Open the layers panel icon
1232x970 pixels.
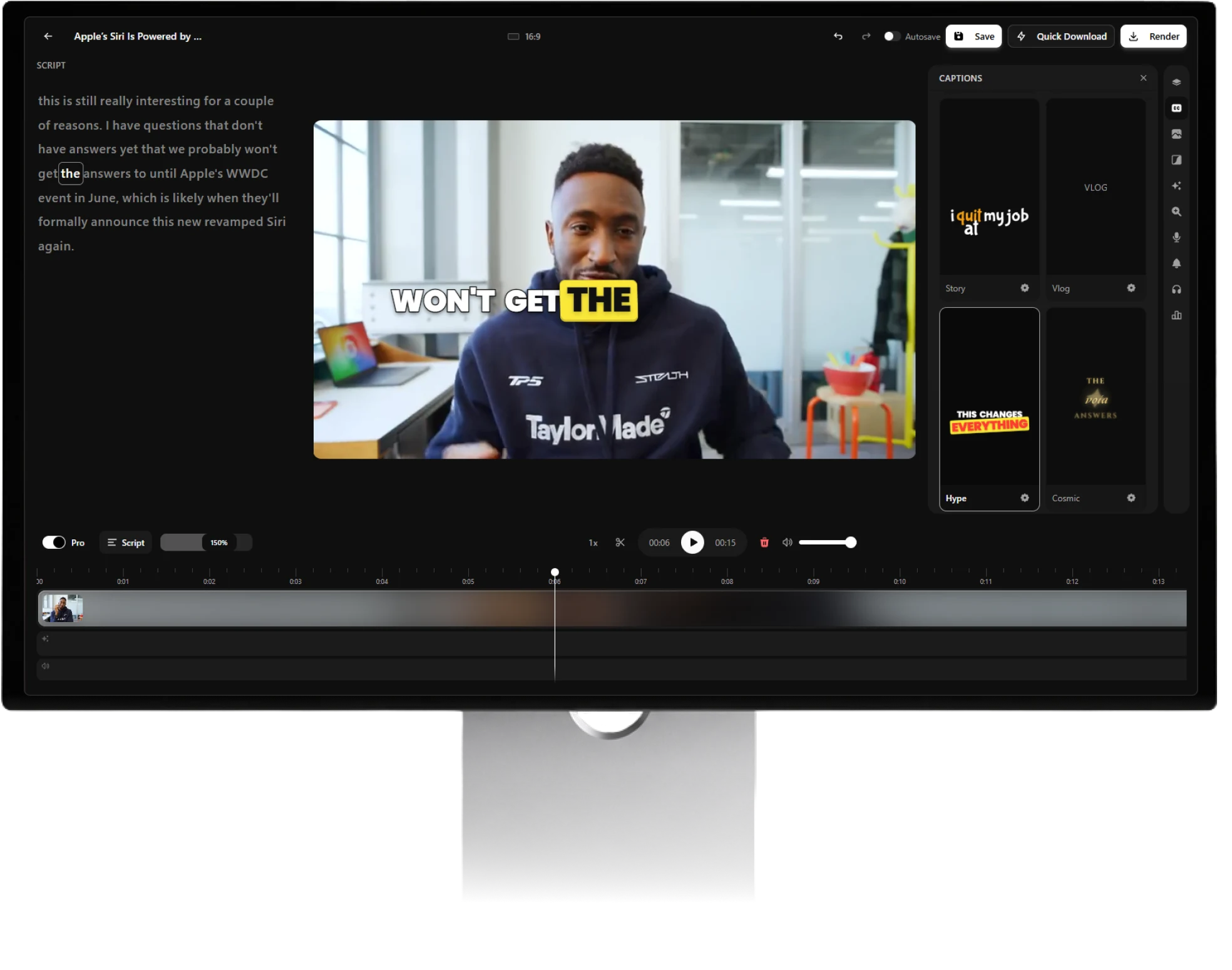(x=1176, y=82)
